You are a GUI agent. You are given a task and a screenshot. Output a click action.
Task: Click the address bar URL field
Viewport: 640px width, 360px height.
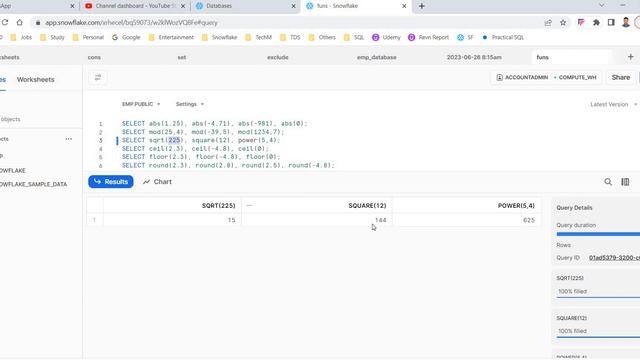[286, 22]
